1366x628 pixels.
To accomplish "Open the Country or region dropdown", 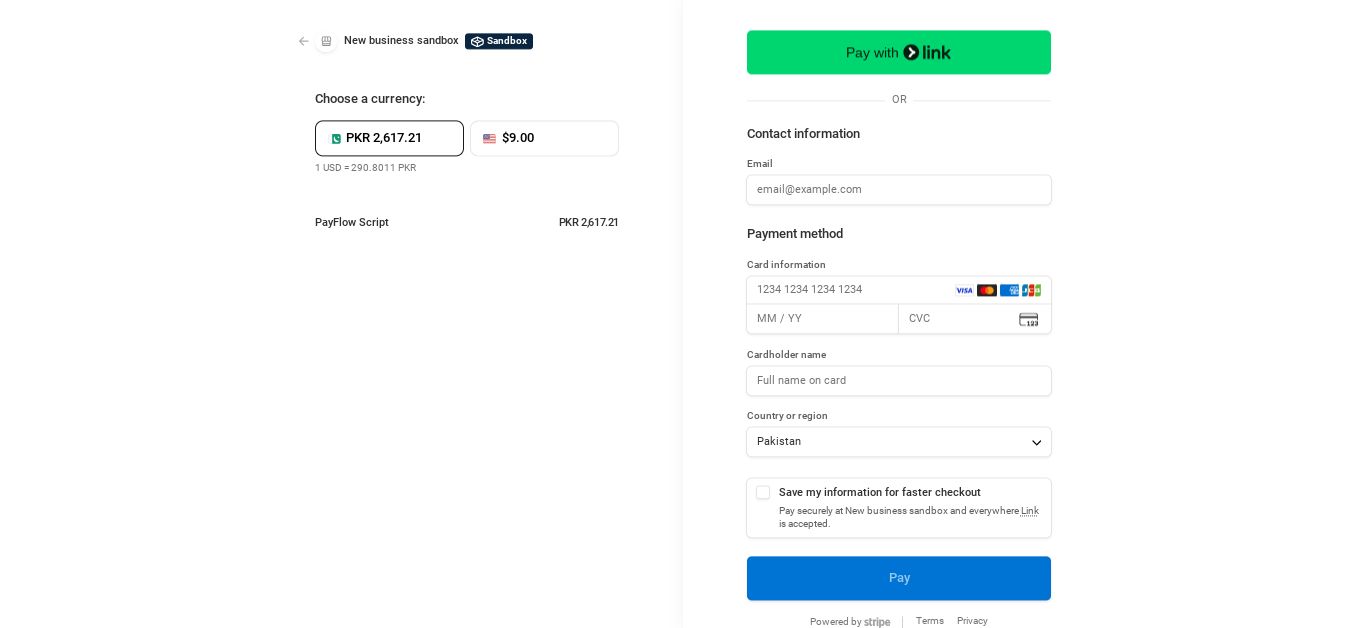I will coord(898,442).
